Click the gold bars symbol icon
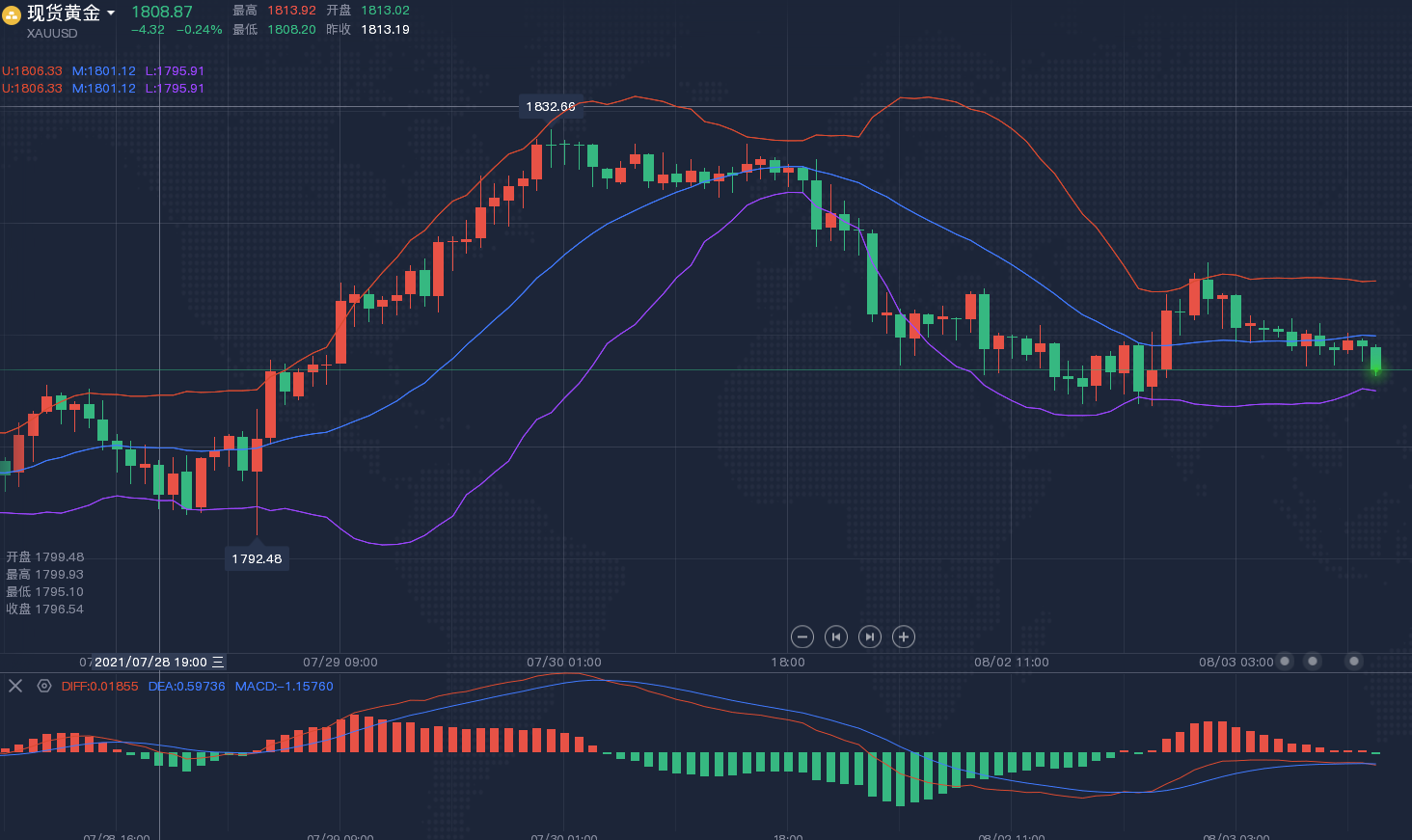Viewport: 1412px width, 840px height. click(x=12, y=14)
